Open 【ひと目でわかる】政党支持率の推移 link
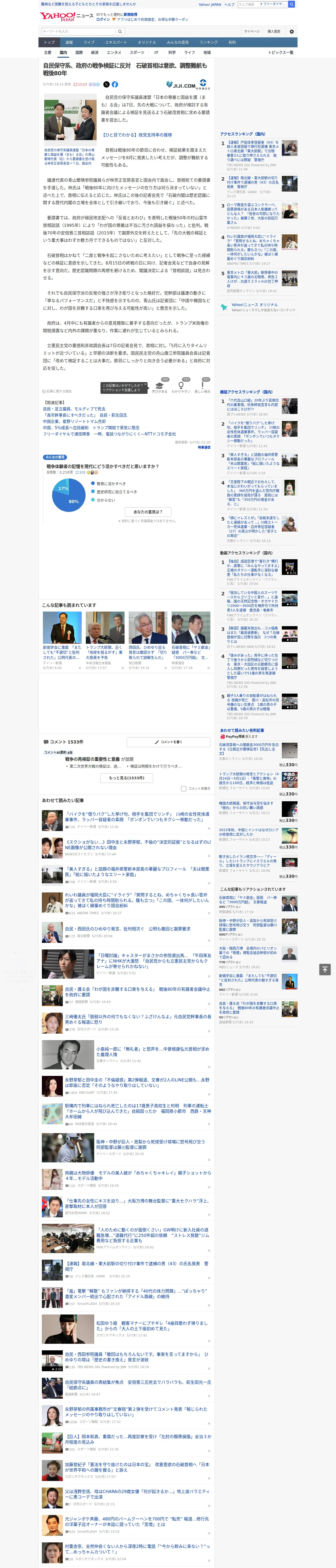336x1568 pixels. (x=137, y=135)
